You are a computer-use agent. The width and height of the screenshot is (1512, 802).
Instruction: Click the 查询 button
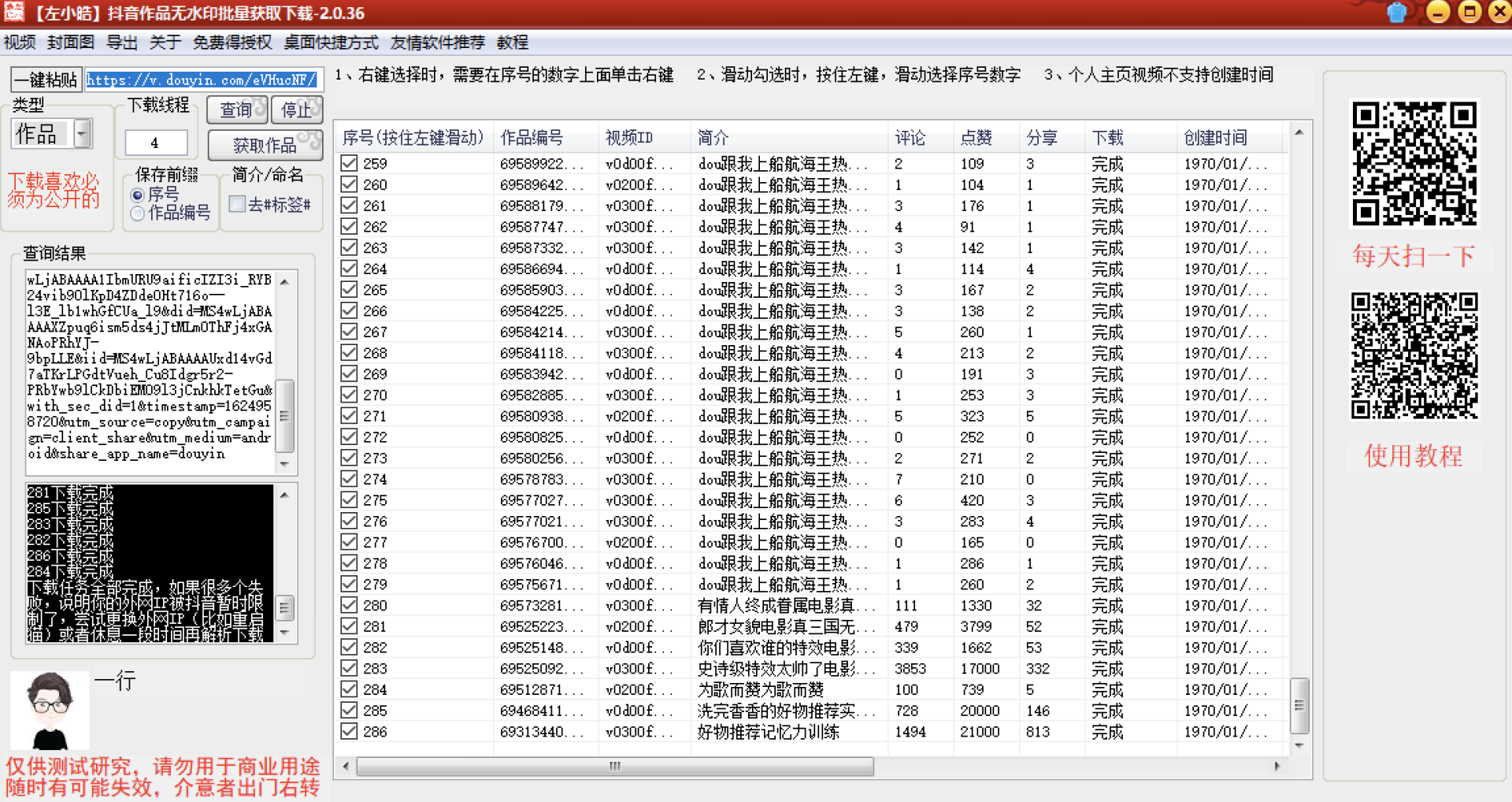click(237, 110)
